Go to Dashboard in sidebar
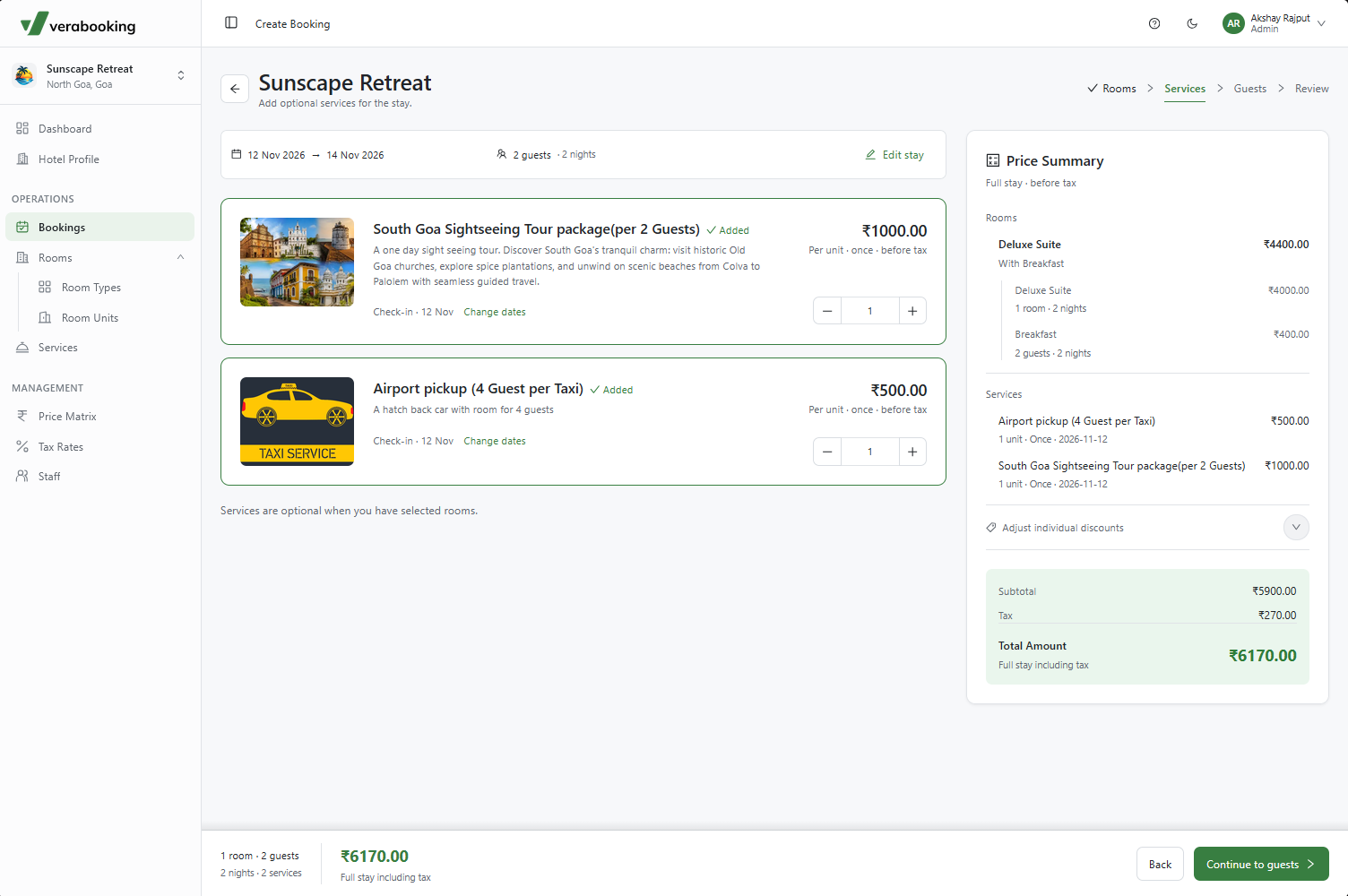 coord(100,129)
